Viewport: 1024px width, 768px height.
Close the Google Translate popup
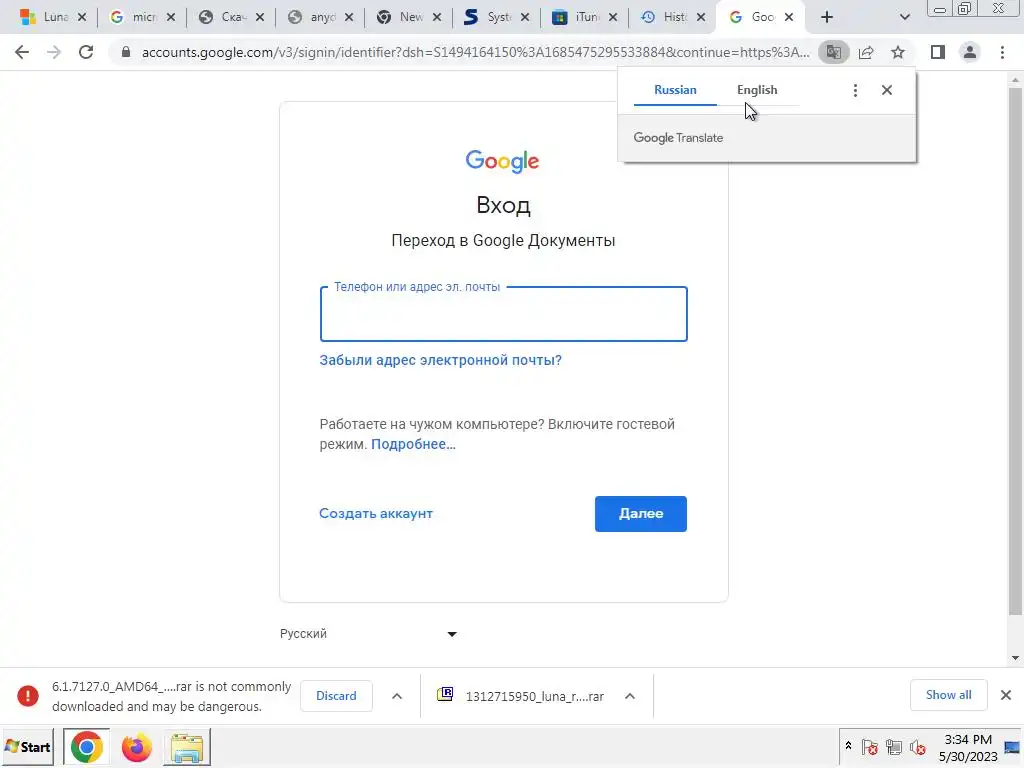(x=887, y=90)
